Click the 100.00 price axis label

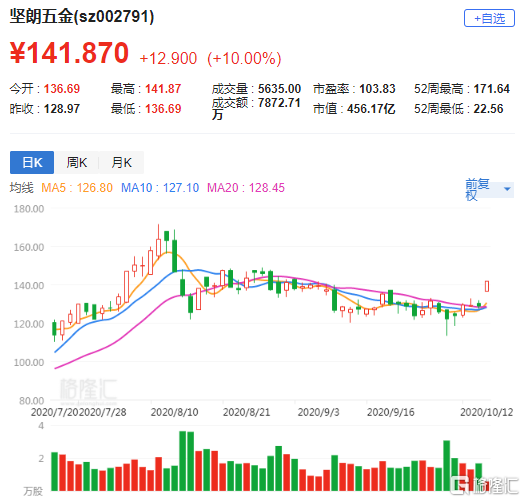(29, 362)
